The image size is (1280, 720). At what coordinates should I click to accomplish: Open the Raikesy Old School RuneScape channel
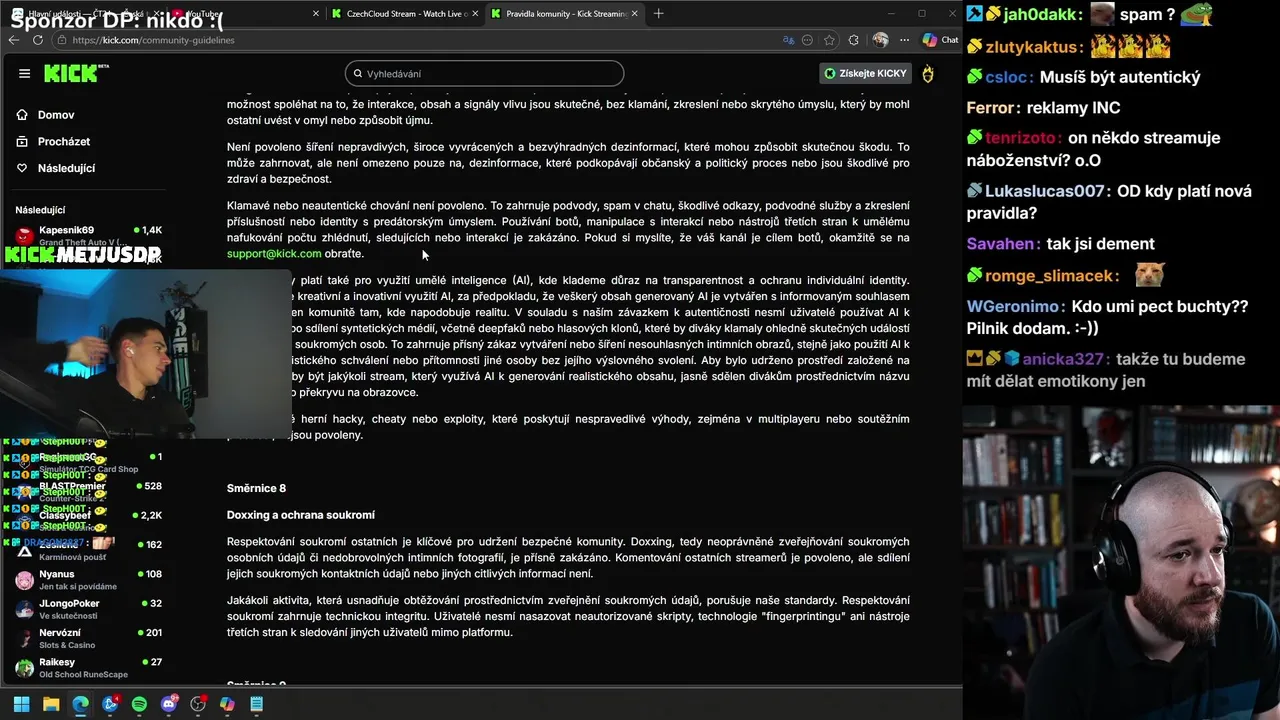[x=90, y=667]
